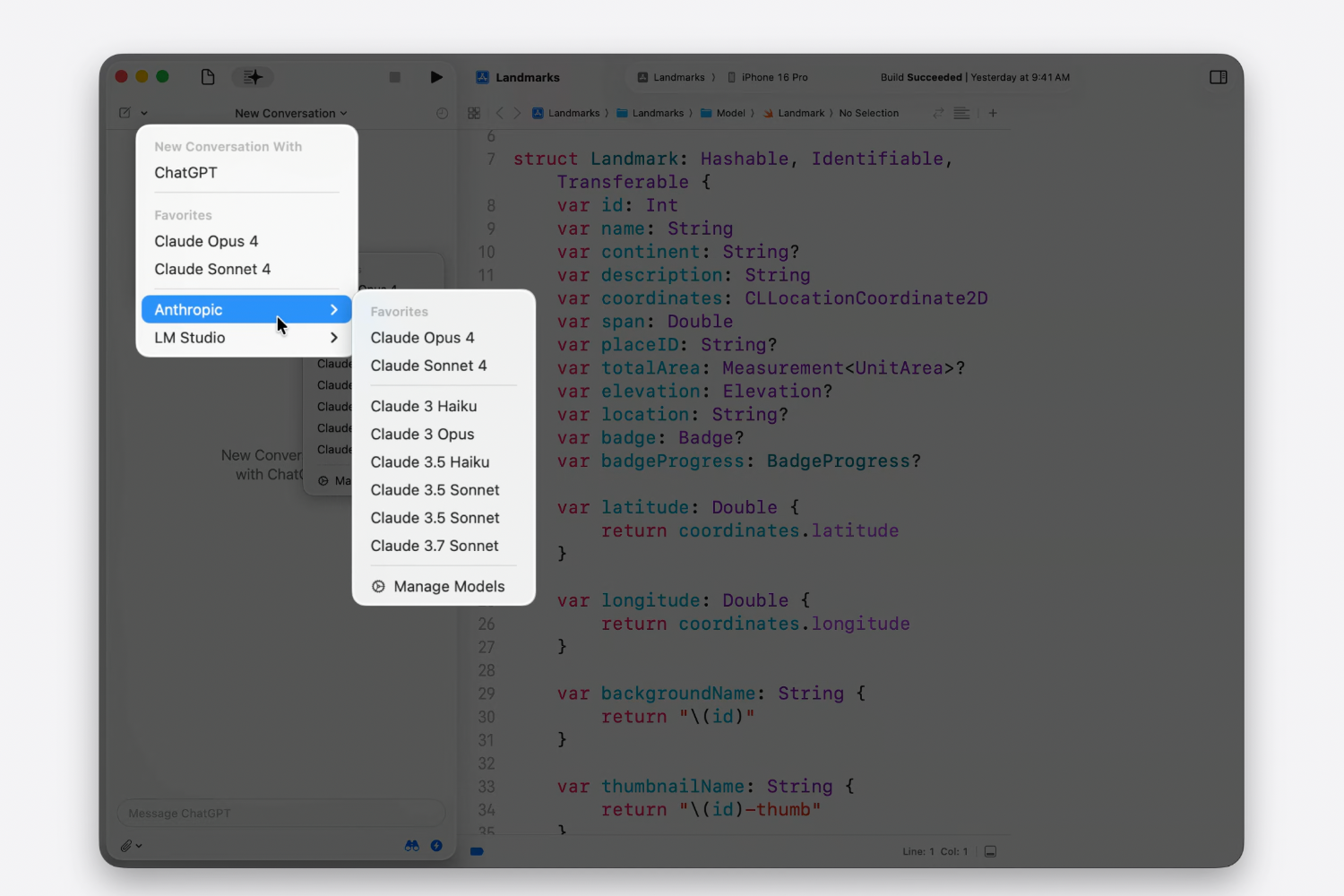Click the struct Landmark declaration line
The width and height of the screenshot is (1344, 896).
(733, 159)
